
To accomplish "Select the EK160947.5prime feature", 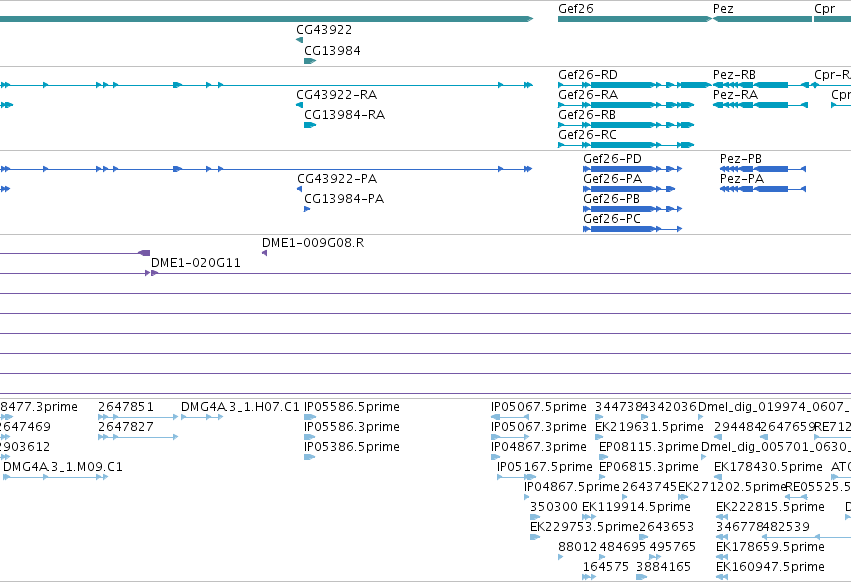I will click(722, 577).
